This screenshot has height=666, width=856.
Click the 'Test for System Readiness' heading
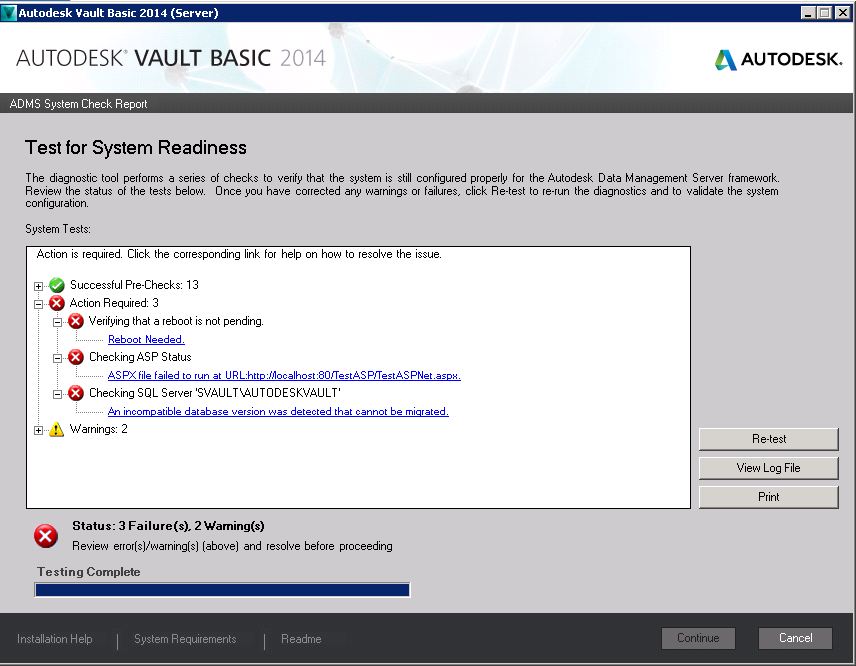[x=136, y=147]
